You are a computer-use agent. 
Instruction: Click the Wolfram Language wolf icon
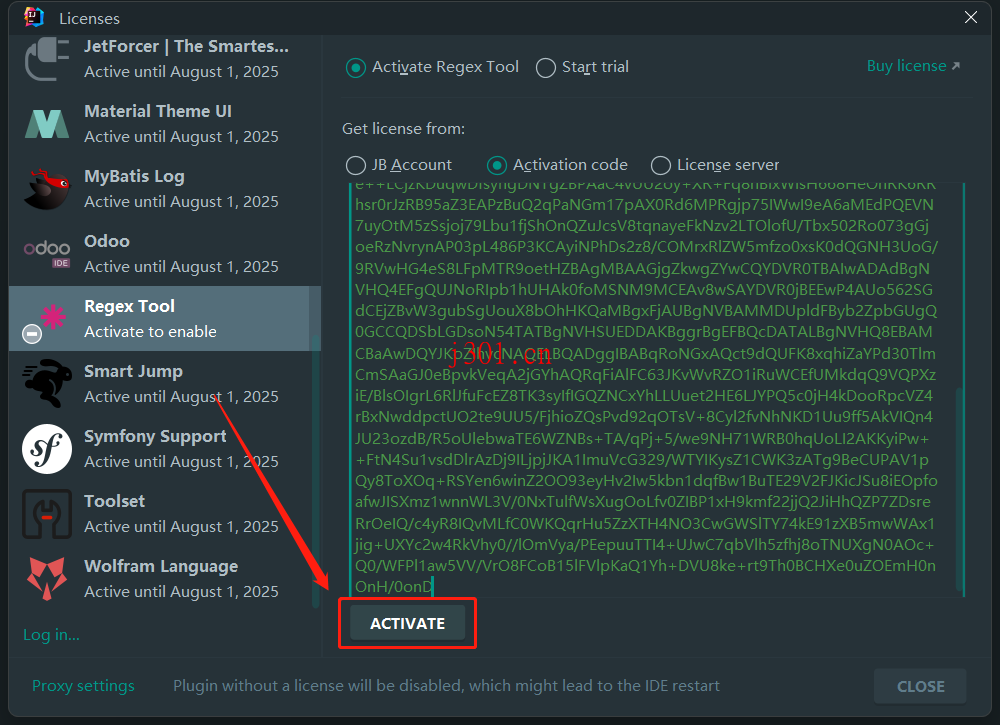tap(47, 578)
